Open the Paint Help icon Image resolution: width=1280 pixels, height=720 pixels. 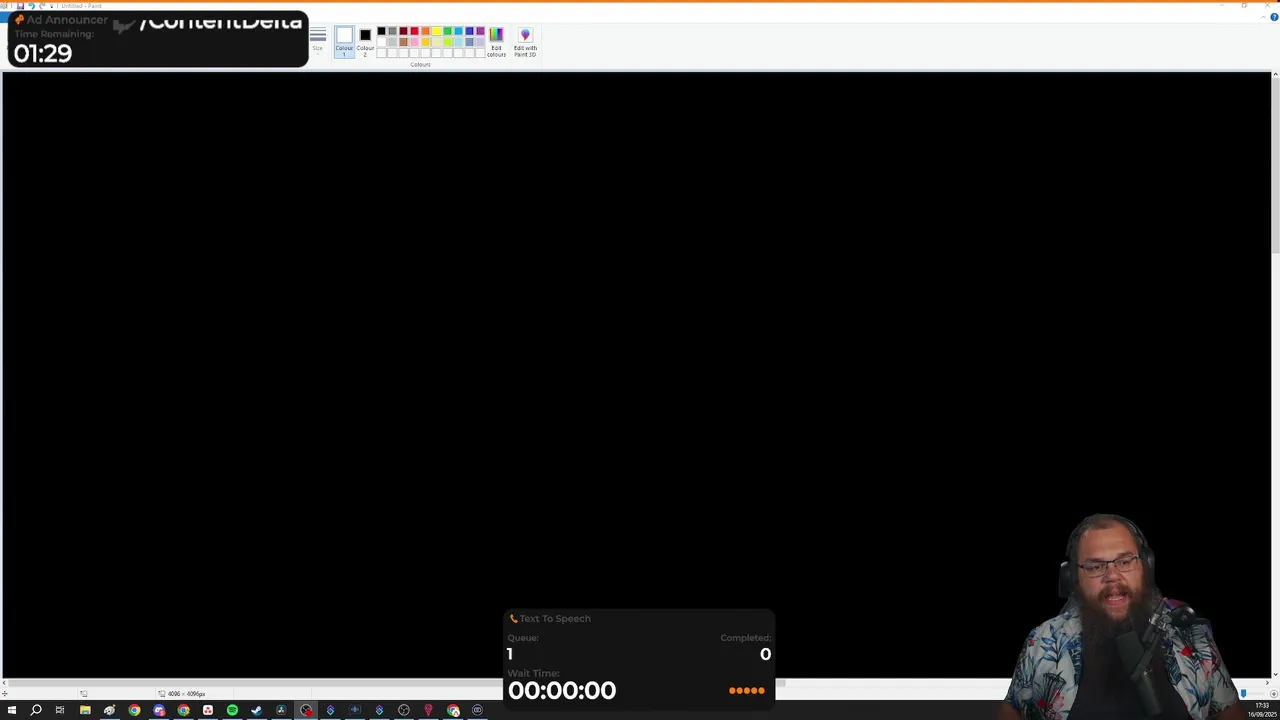[x=1274, y=17]
